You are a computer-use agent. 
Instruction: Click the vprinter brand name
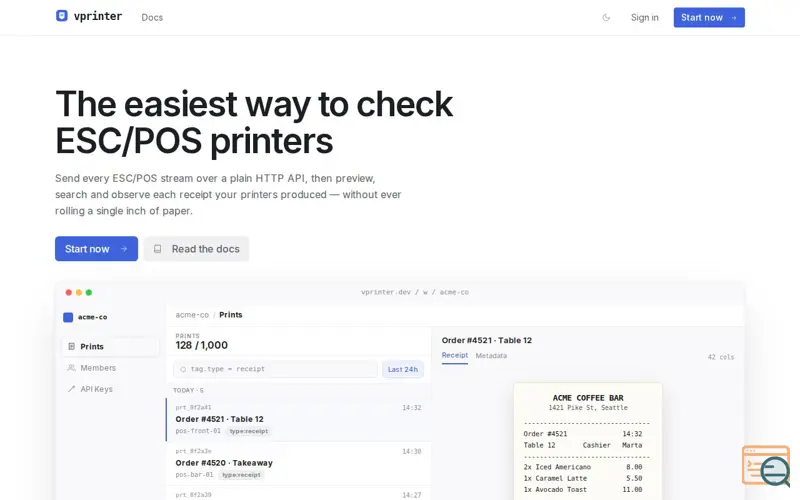click(98, 16)
